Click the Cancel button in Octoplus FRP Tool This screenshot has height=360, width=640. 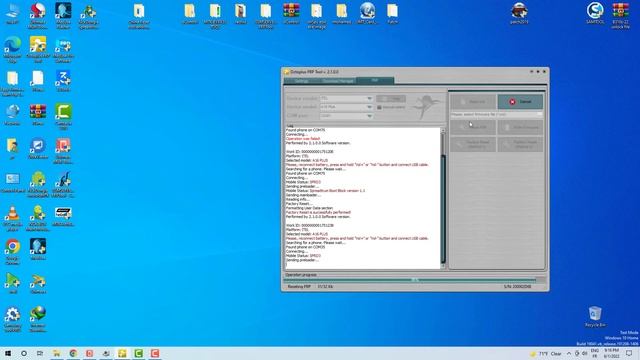tap(520, 102)
